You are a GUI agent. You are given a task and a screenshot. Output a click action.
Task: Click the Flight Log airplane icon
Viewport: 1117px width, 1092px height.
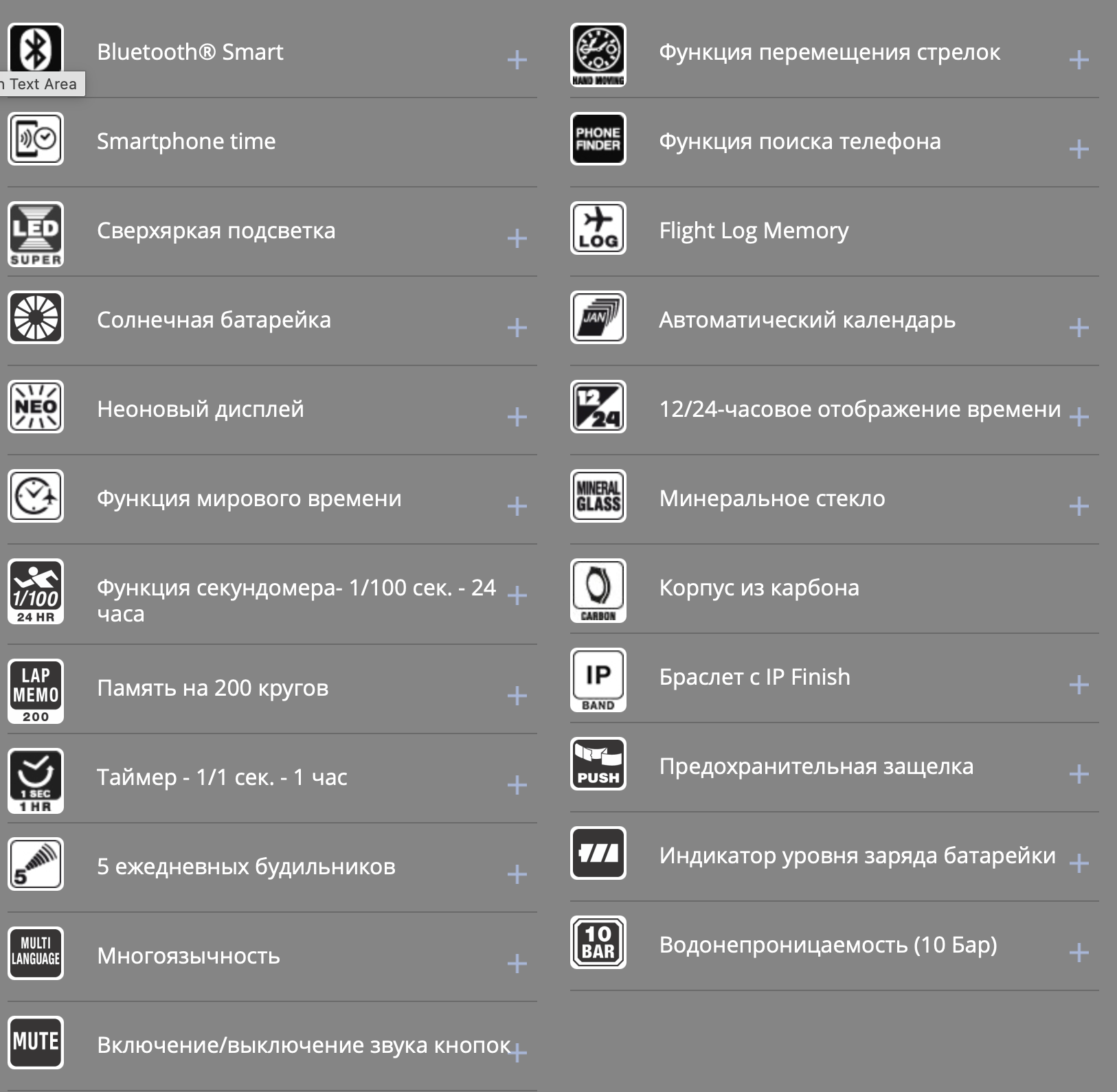coord(598,228)
